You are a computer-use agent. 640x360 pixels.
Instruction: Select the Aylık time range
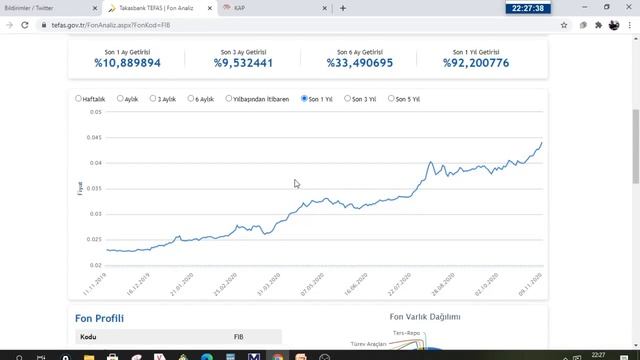tap(120, 98)
